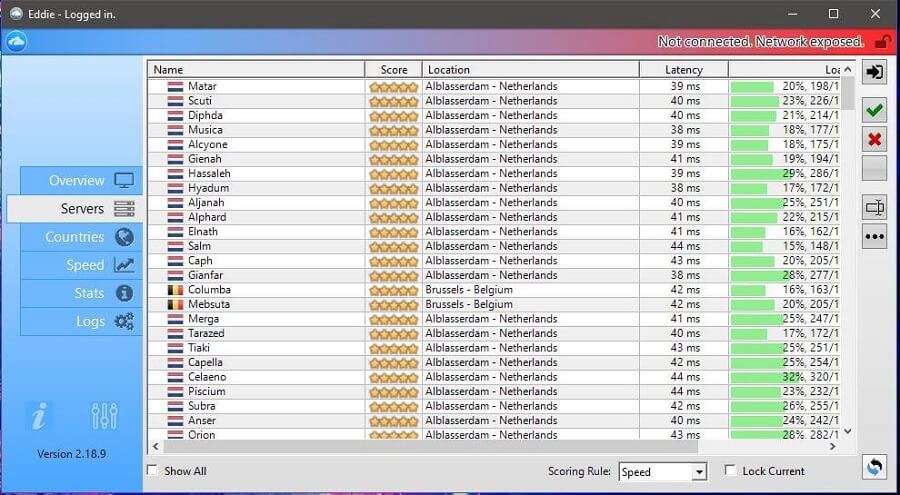Image resolution: width=900 pixels, height=495 pixels.
Task: Open the Scoring Rule dropdown
Action: point(662,472)
